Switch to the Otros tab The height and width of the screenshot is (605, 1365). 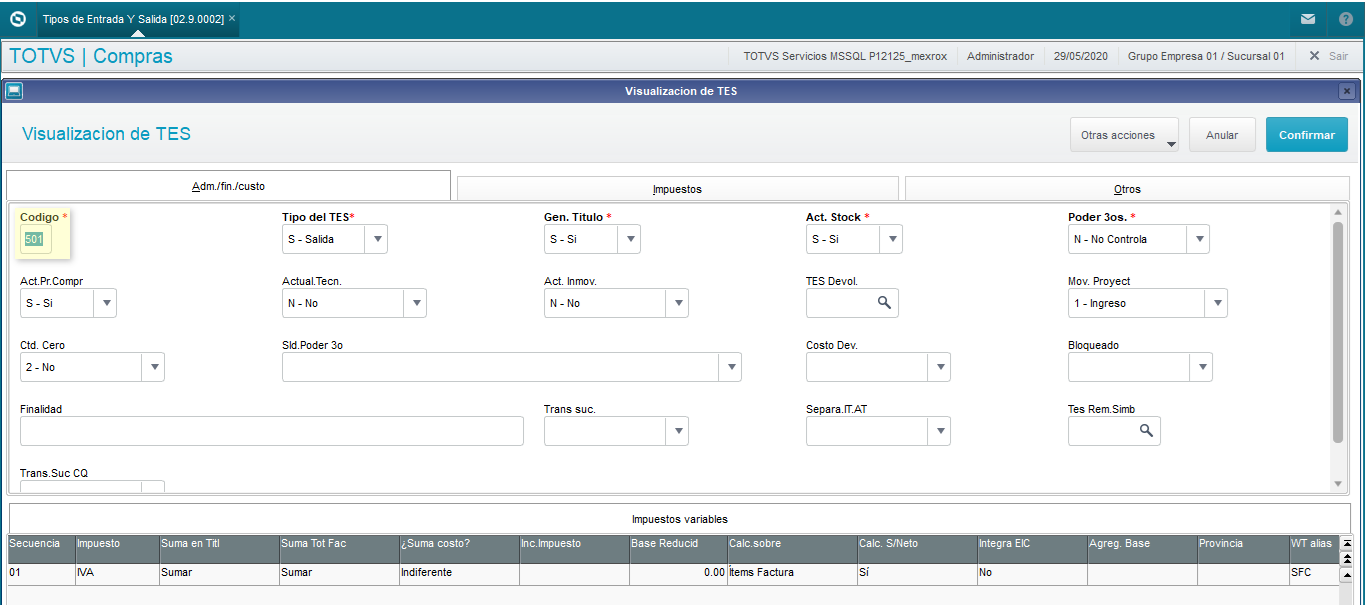1127,188
